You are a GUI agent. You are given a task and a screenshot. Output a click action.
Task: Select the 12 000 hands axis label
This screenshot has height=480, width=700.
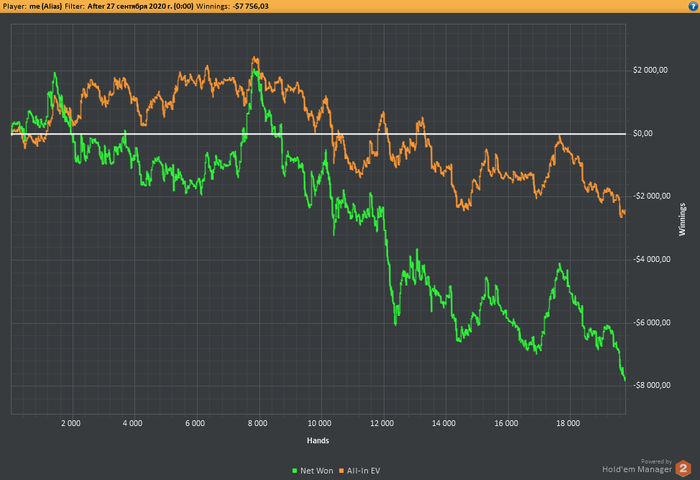point(382,423)
